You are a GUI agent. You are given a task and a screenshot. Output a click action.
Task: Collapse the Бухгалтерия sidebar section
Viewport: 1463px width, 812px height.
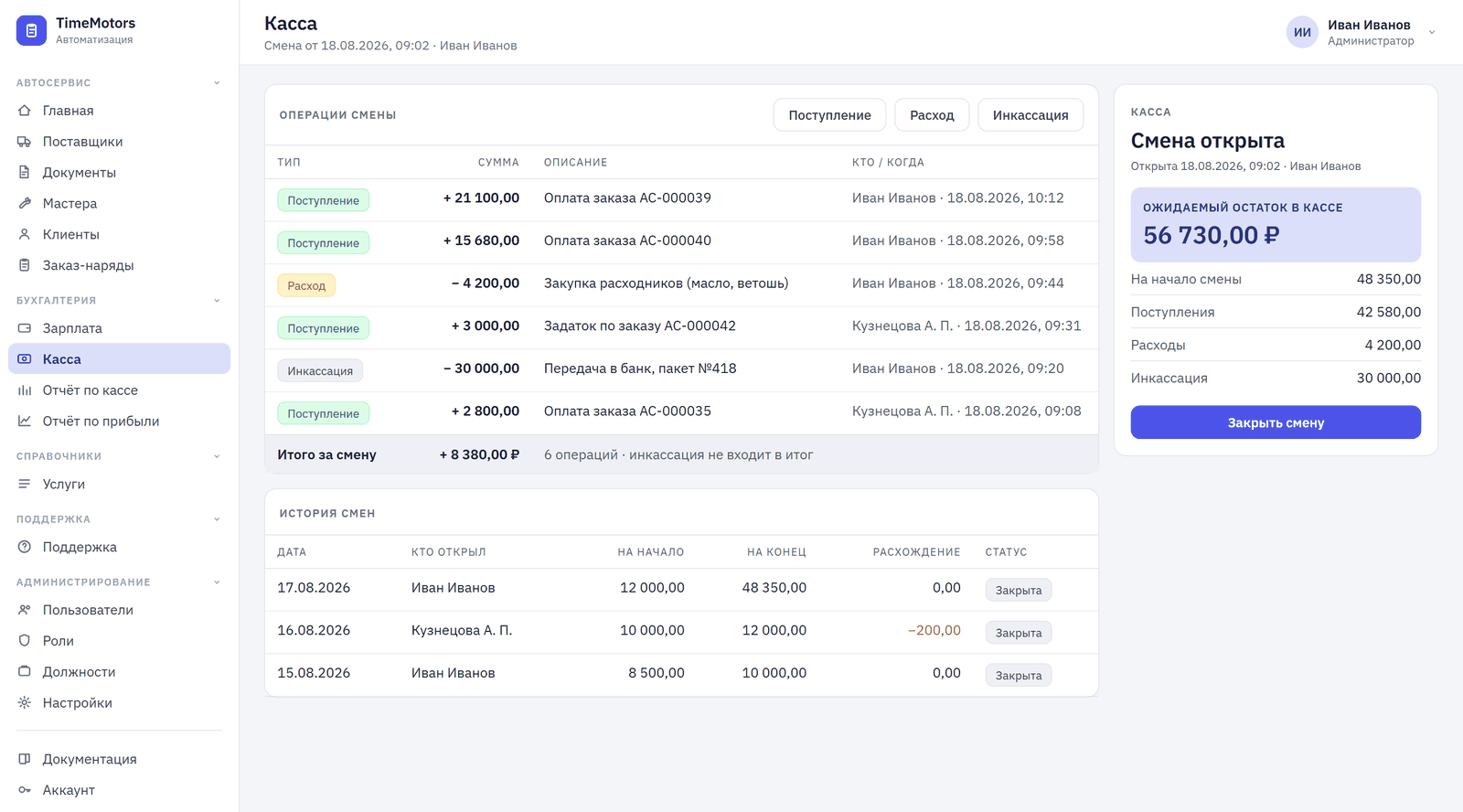coord(217,301)
